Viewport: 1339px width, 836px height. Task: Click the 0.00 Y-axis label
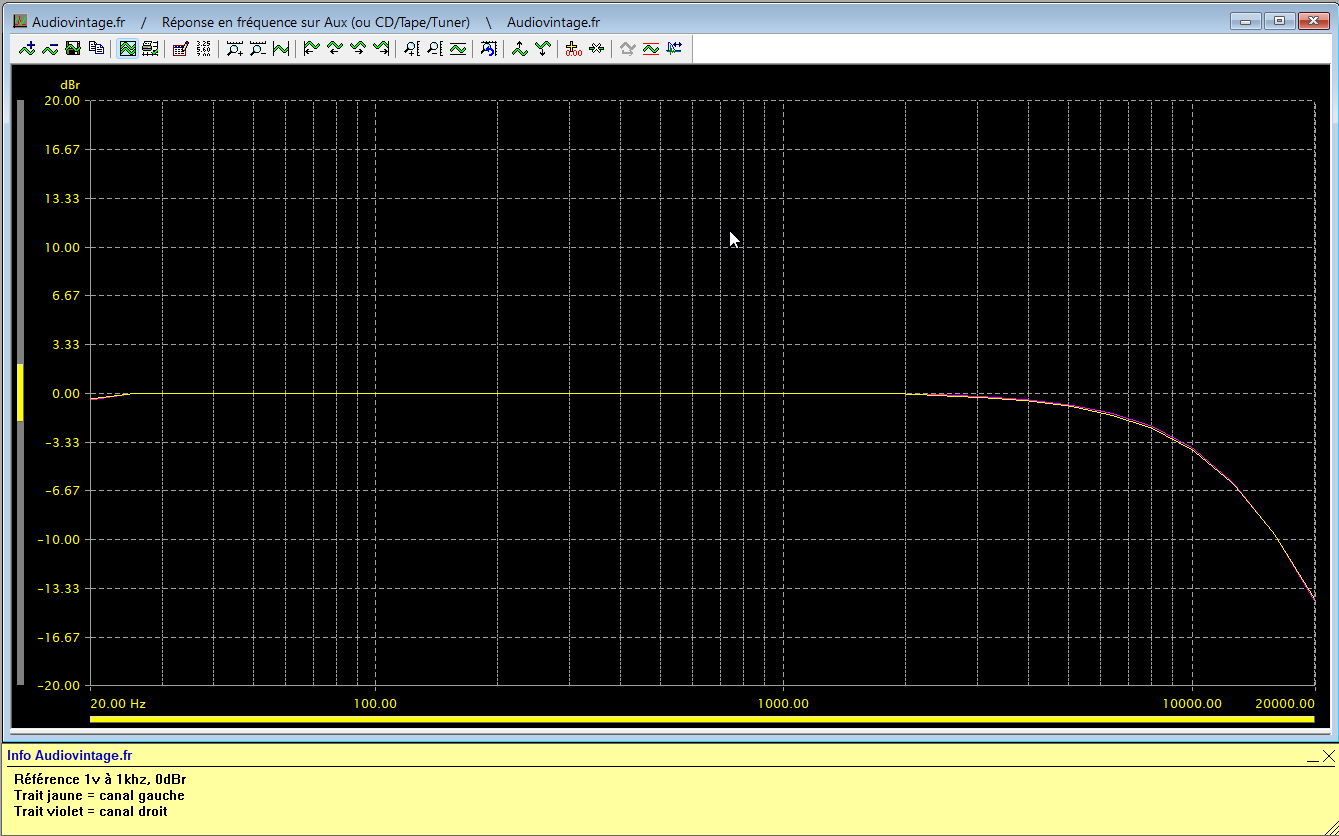pyautogui.click(x=66, y=394)
